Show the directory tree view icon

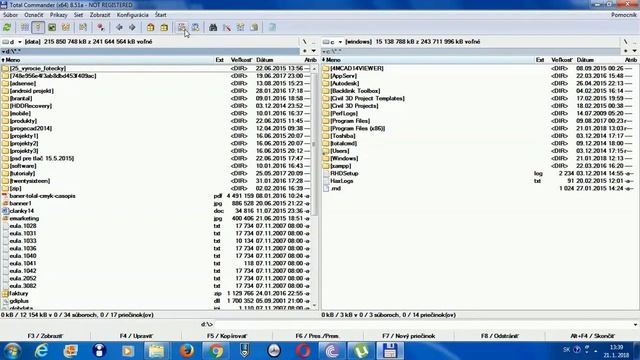click(66, 27)
